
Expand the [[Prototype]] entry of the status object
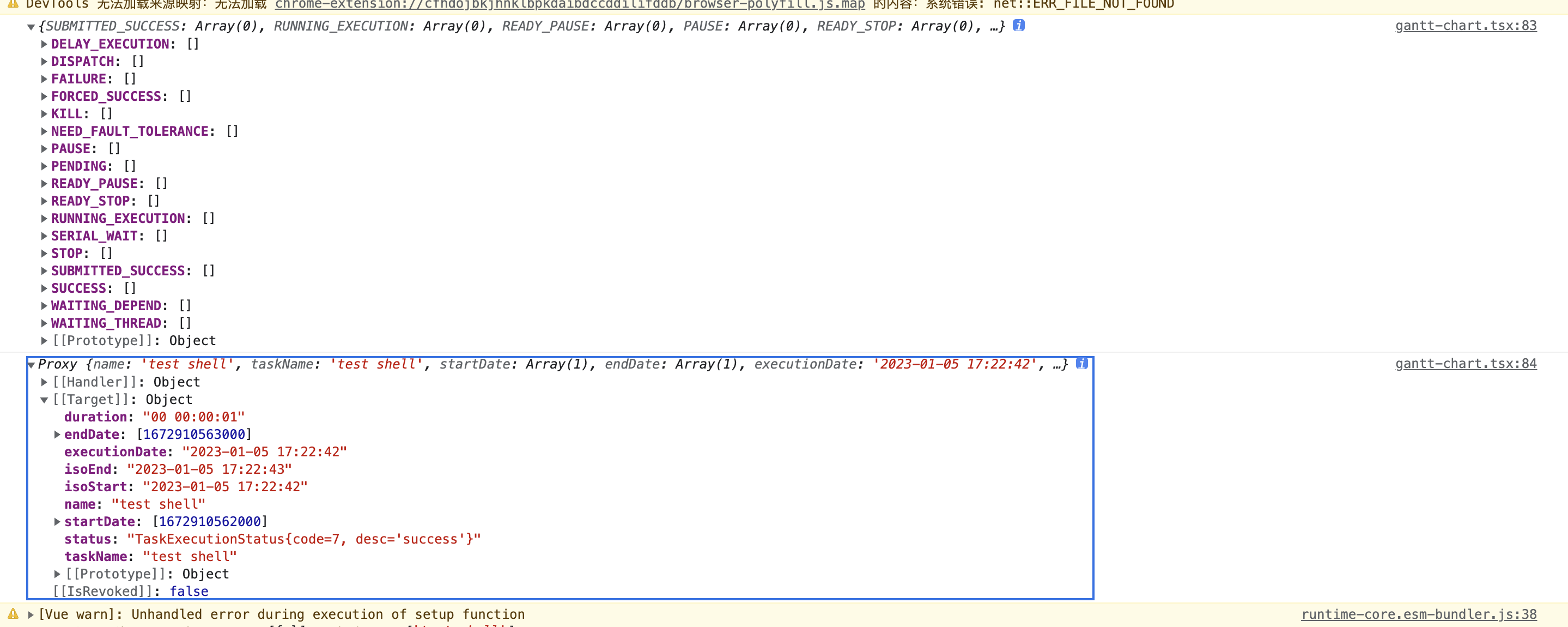[57, 574]
